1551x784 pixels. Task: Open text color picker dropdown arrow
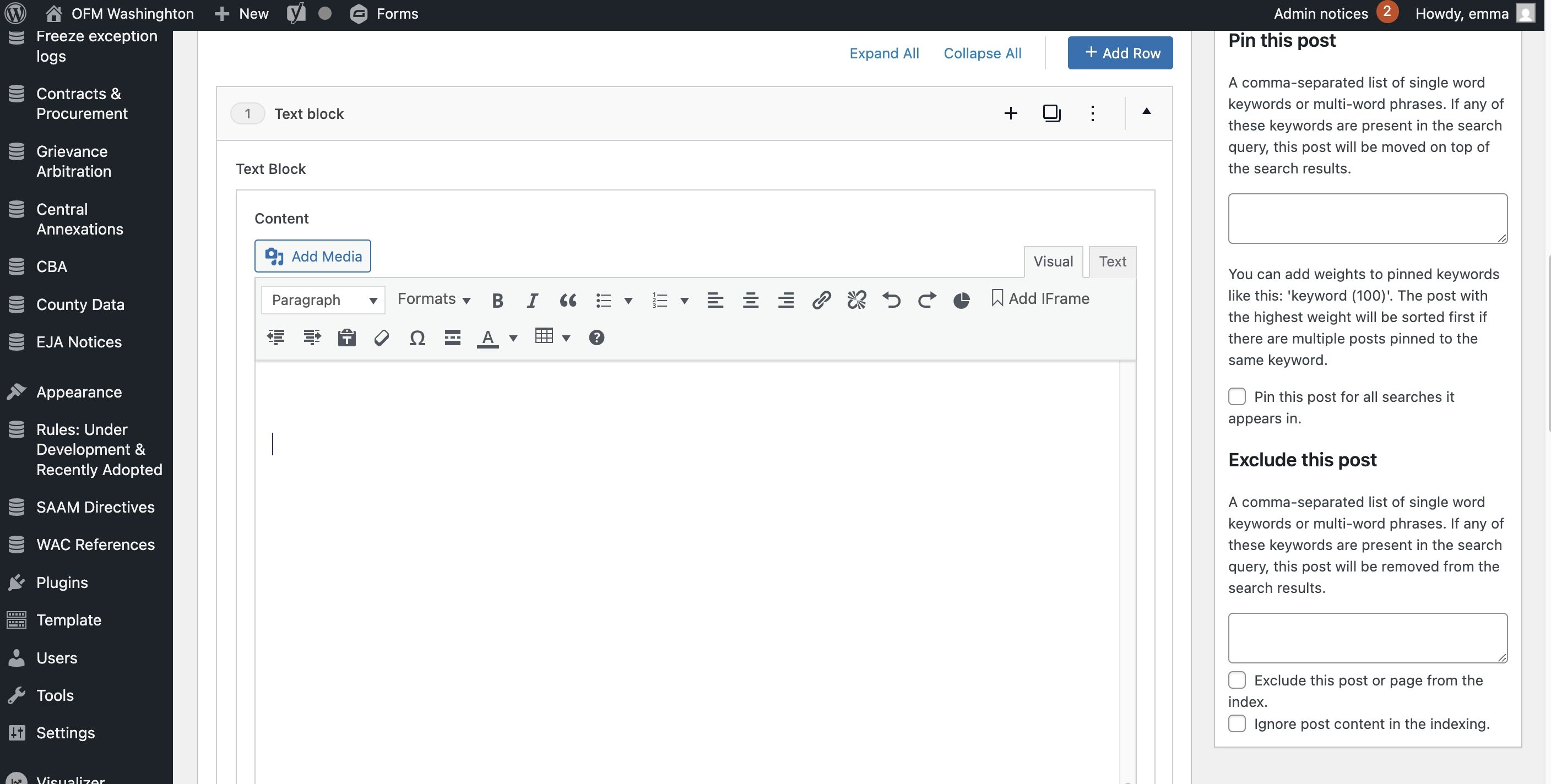tap(513, 338)
